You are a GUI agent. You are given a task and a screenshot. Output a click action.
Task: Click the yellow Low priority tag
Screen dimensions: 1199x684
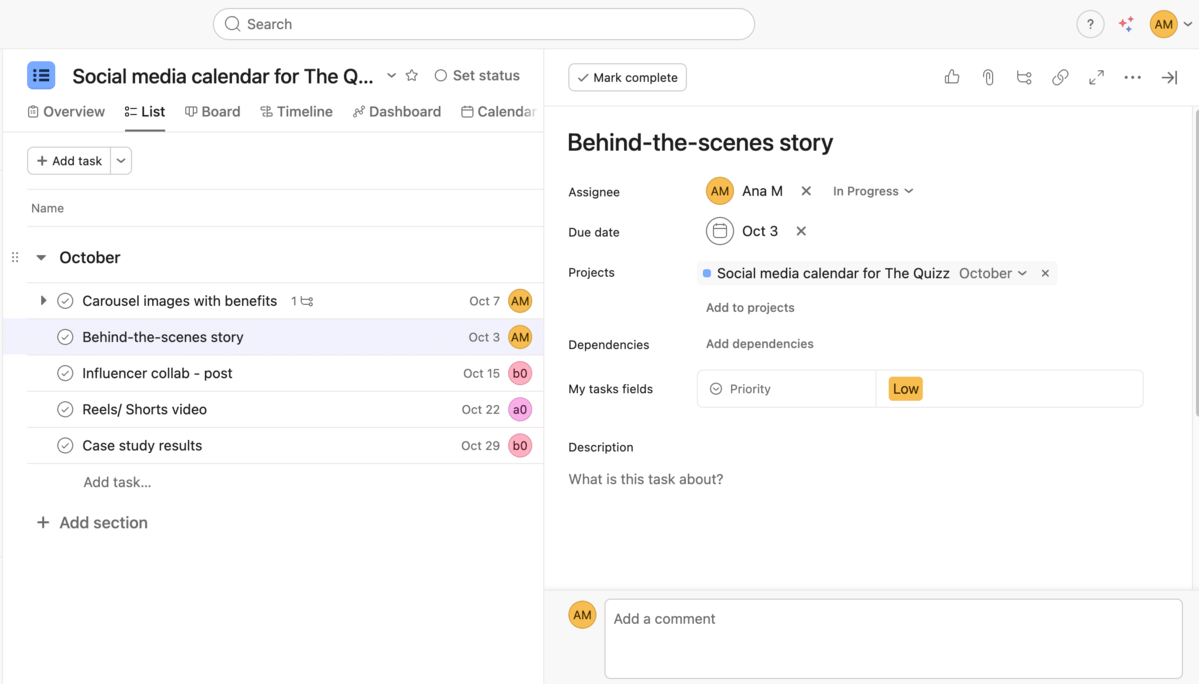coord(905,388)
